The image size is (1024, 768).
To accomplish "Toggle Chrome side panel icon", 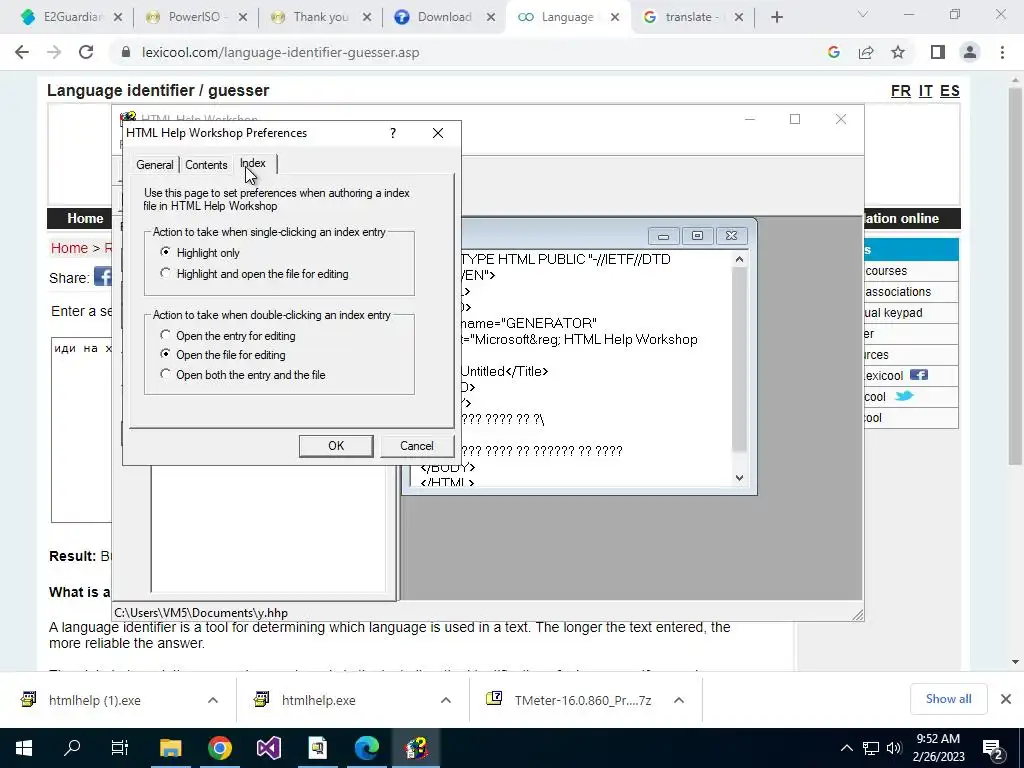I will pos(938,52).
